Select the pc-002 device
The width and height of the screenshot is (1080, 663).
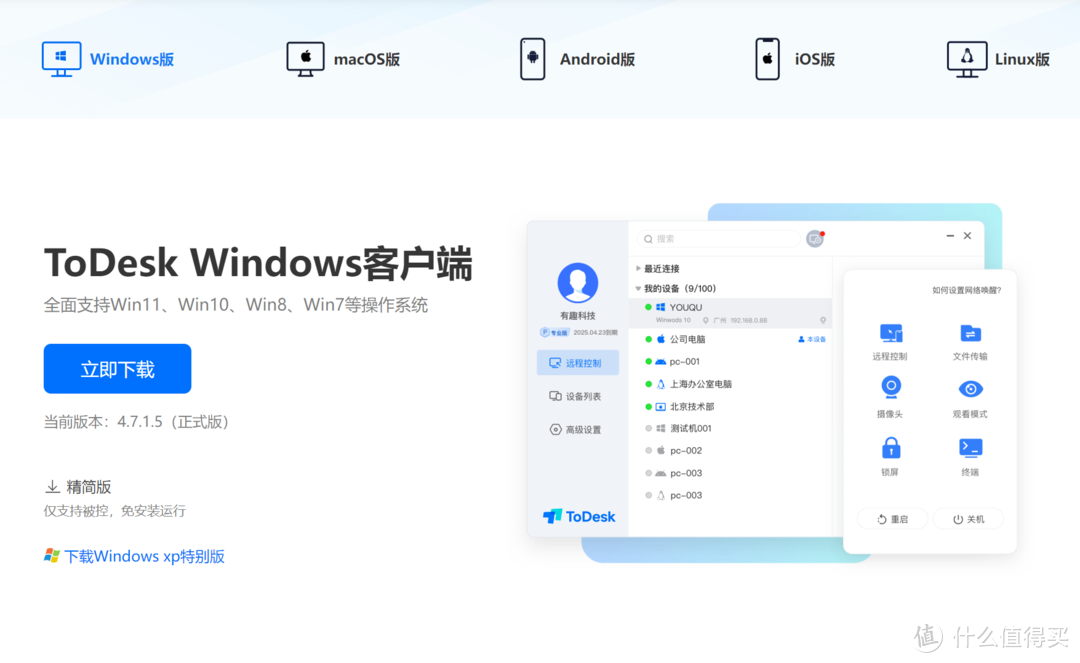pos(730,450)
